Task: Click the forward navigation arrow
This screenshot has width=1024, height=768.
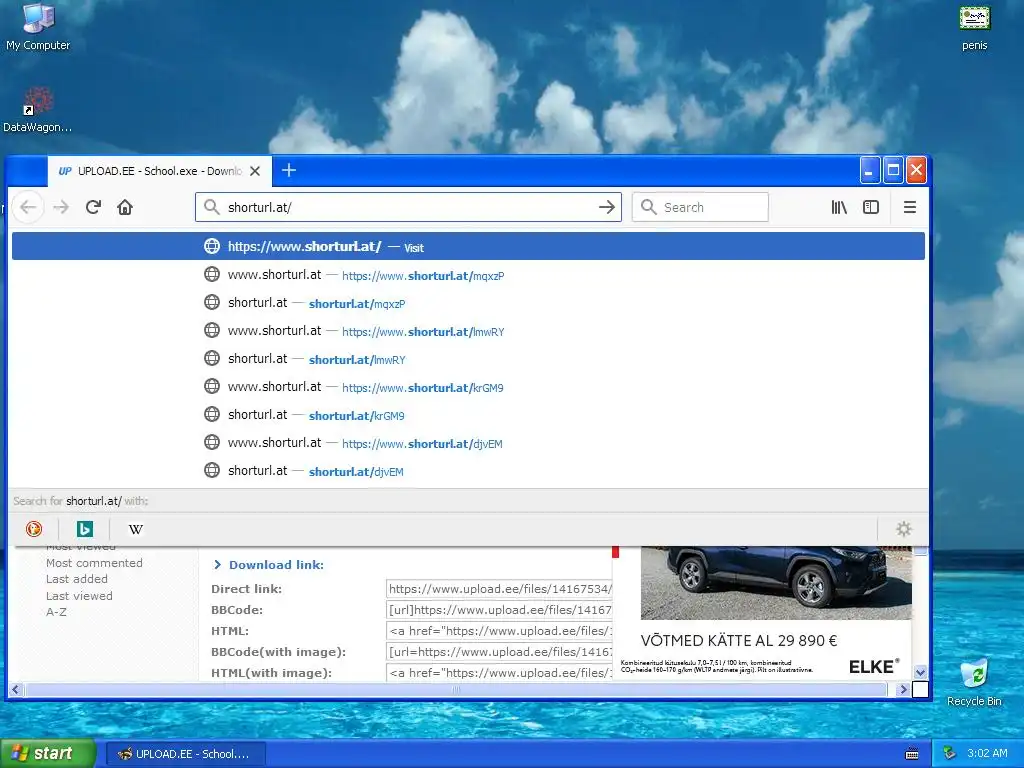Action: 61,208
